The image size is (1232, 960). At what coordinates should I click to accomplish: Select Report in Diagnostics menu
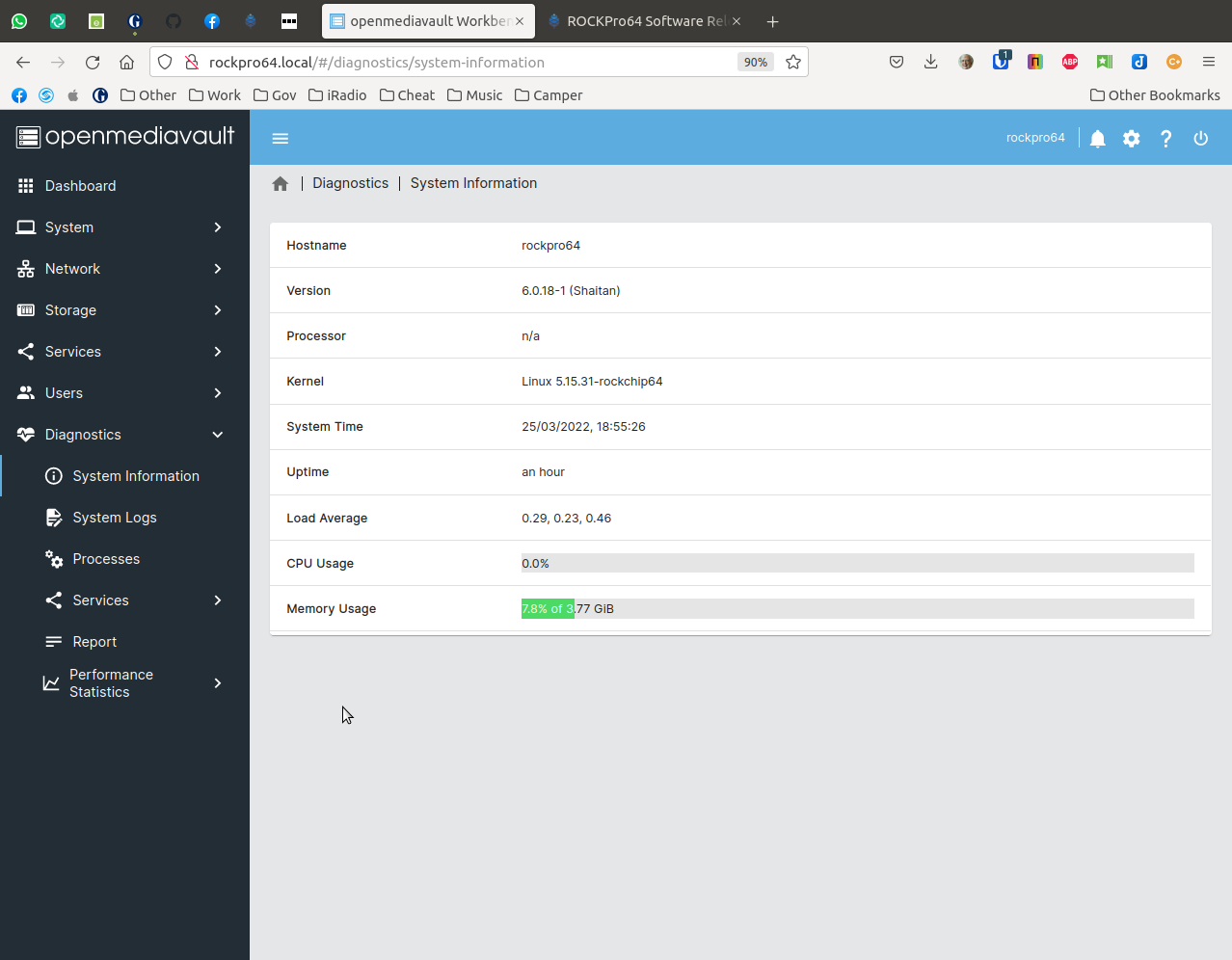click(94, 642)
